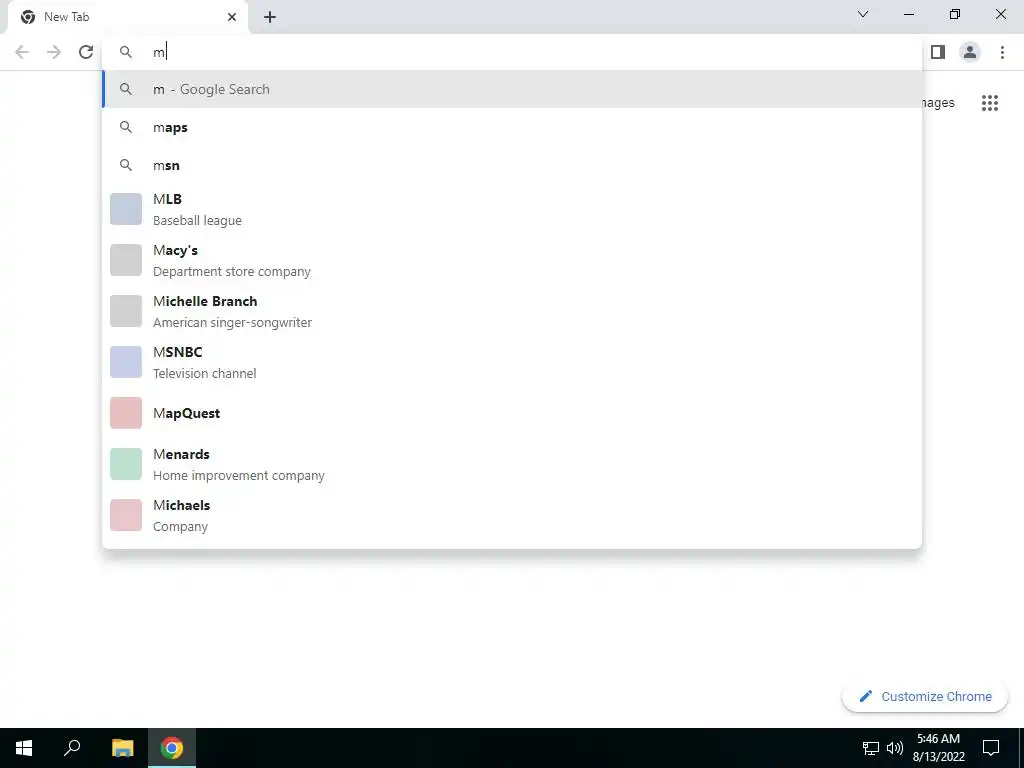Click the MLB suggestion thumbnail
Image resolution: width=1024 pixels, height=768 pixels.
pyautogui.click(x=126, y=209)
